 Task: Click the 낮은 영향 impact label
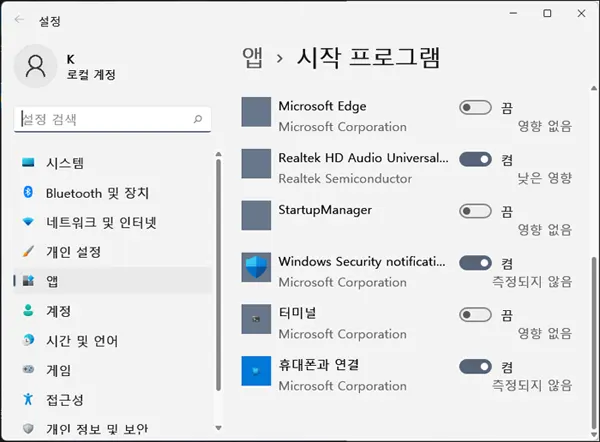[x=545, y=178]
